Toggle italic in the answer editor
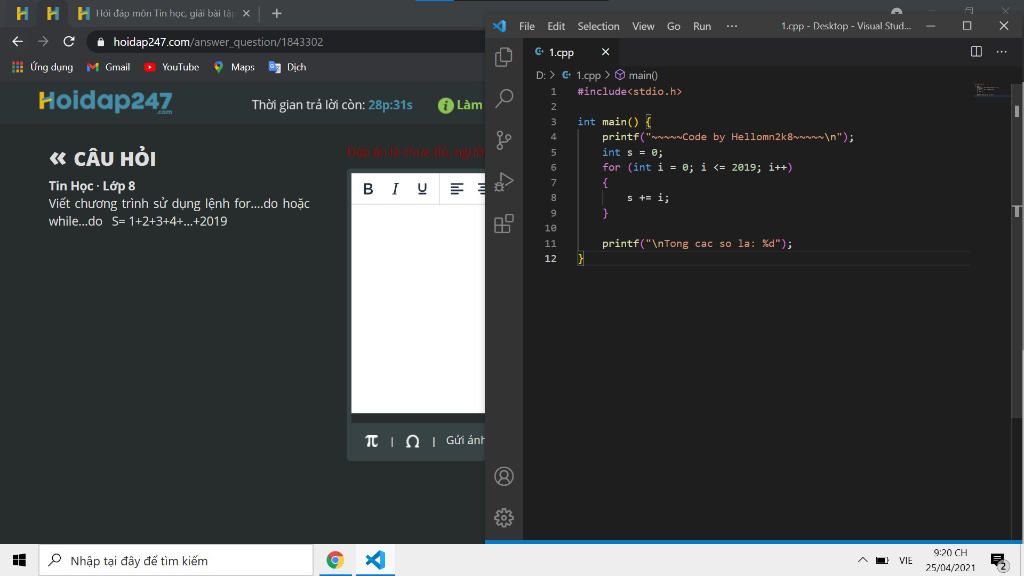 pos(395,189)
